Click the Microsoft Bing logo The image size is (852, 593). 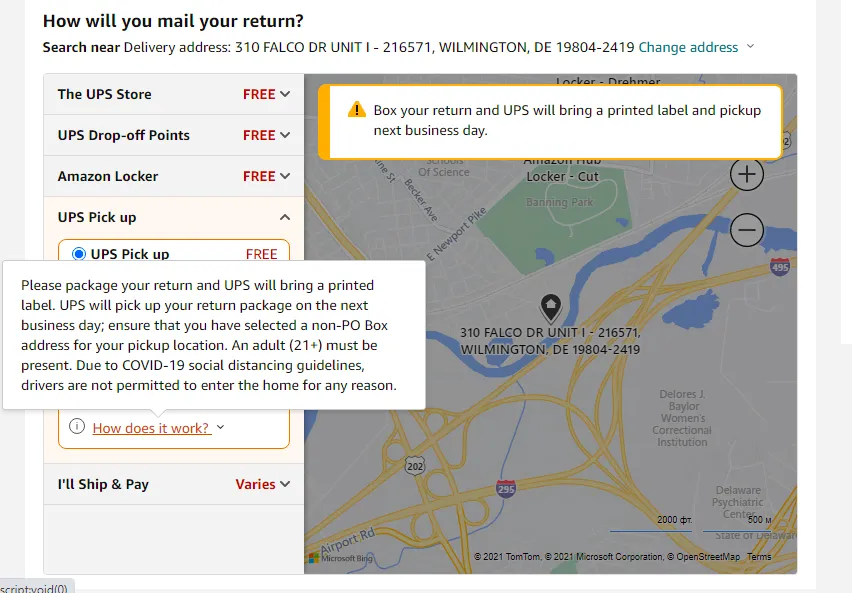(326, 557)
